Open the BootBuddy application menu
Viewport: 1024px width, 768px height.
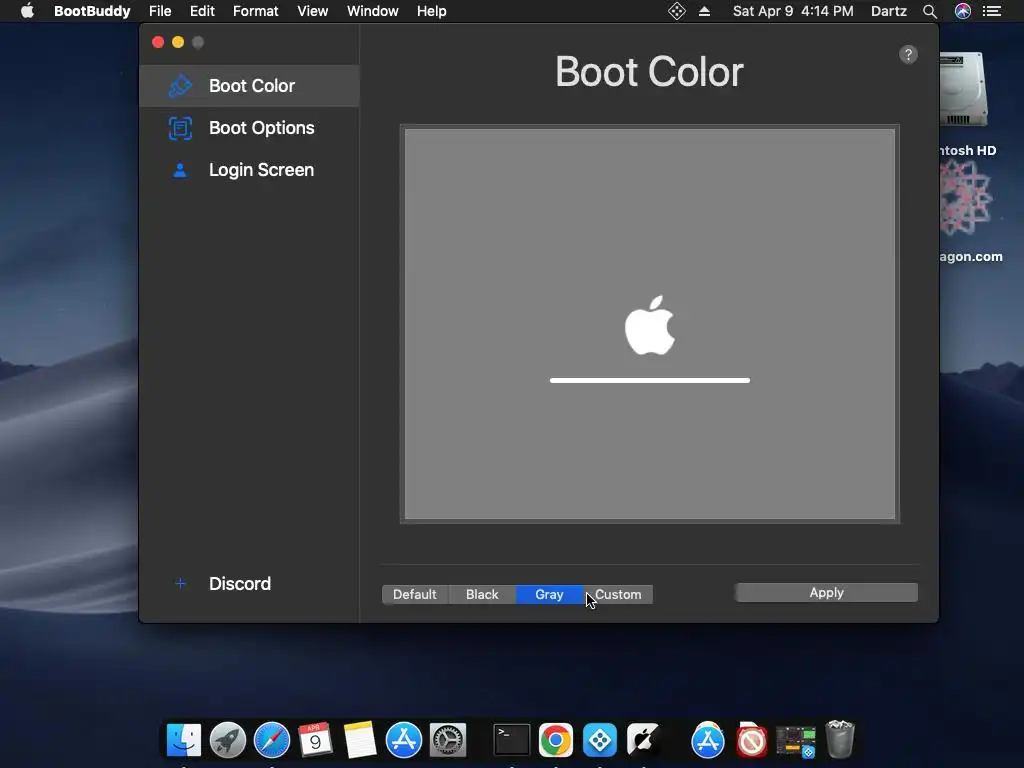(92, 11)
